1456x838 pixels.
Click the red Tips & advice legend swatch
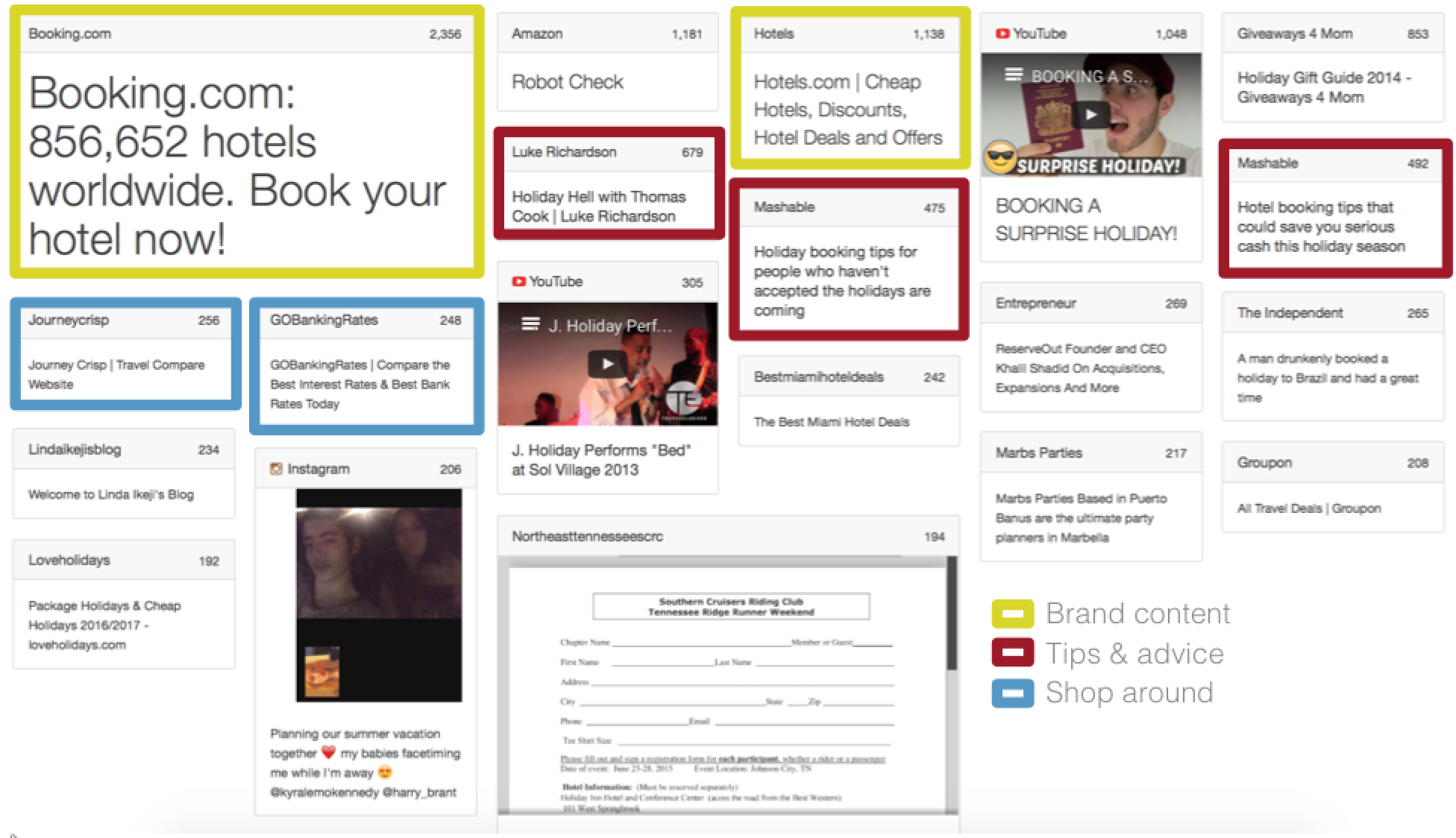tap(1012, 653)
